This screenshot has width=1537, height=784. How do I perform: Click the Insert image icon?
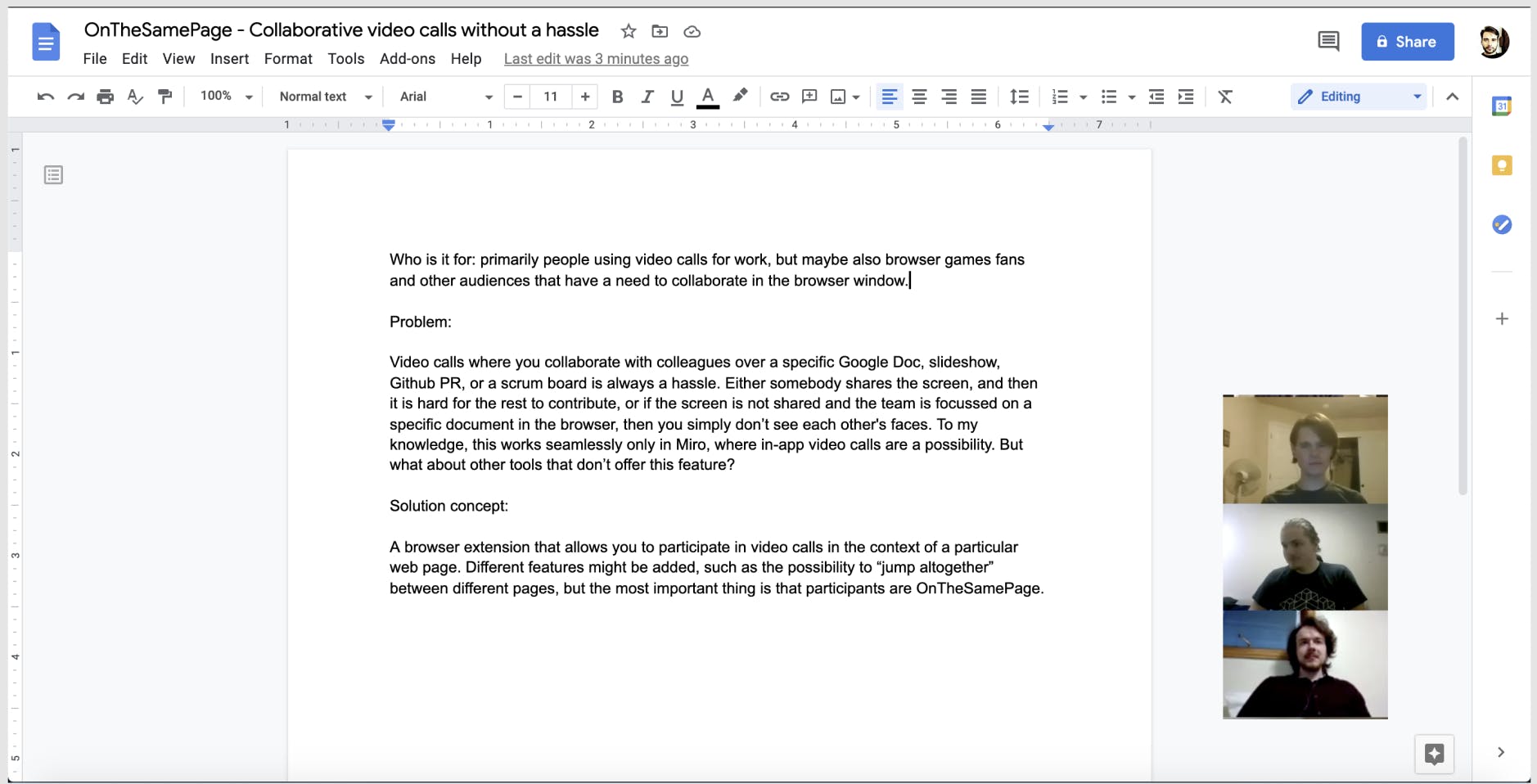pos(838,97)
